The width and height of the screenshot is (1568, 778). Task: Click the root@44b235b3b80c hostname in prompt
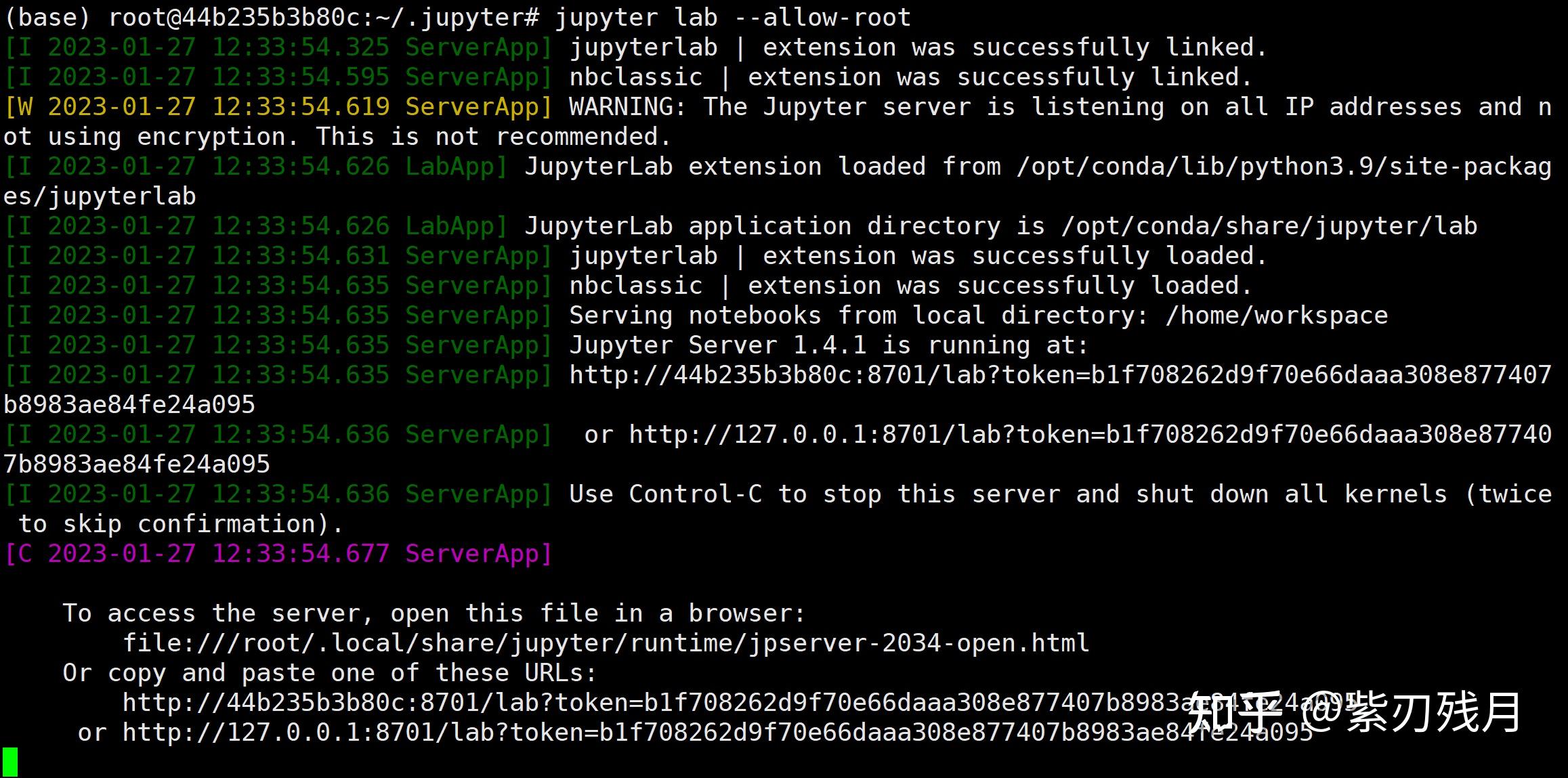(224, 17)
